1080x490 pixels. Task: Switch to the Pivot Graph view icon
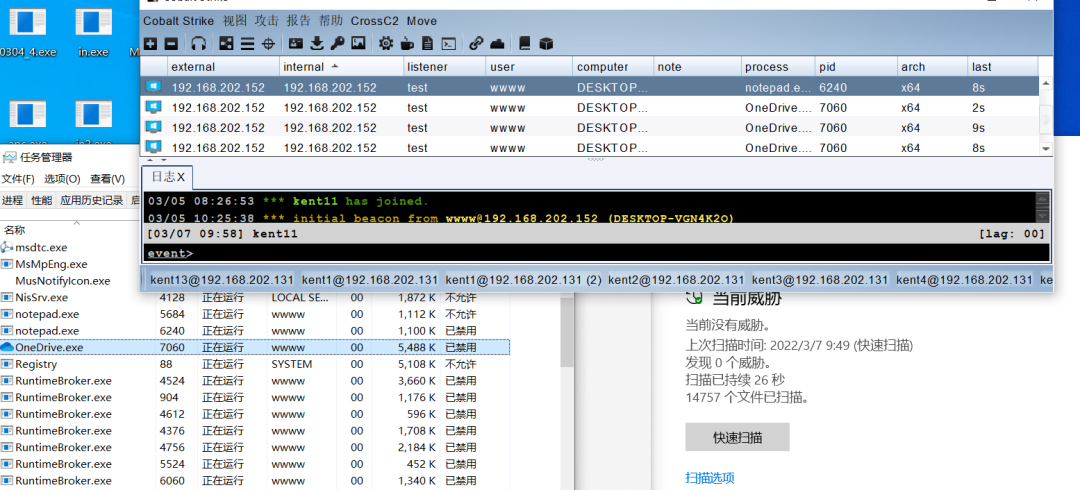click(226, 44)
